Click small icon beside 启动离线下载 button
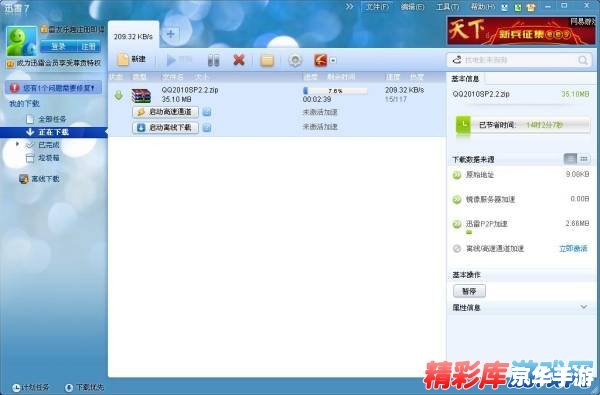This screenshot has width=600, height=395. click(207, 128)
